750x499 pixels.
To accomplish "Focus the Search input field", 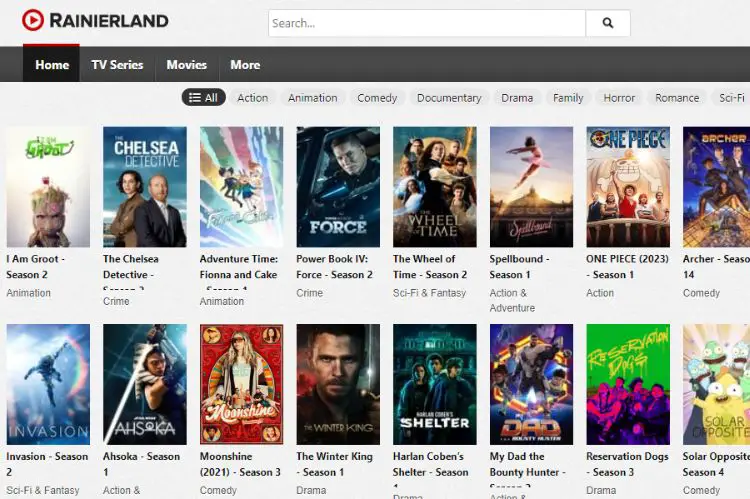I will (x=427, y=23).
